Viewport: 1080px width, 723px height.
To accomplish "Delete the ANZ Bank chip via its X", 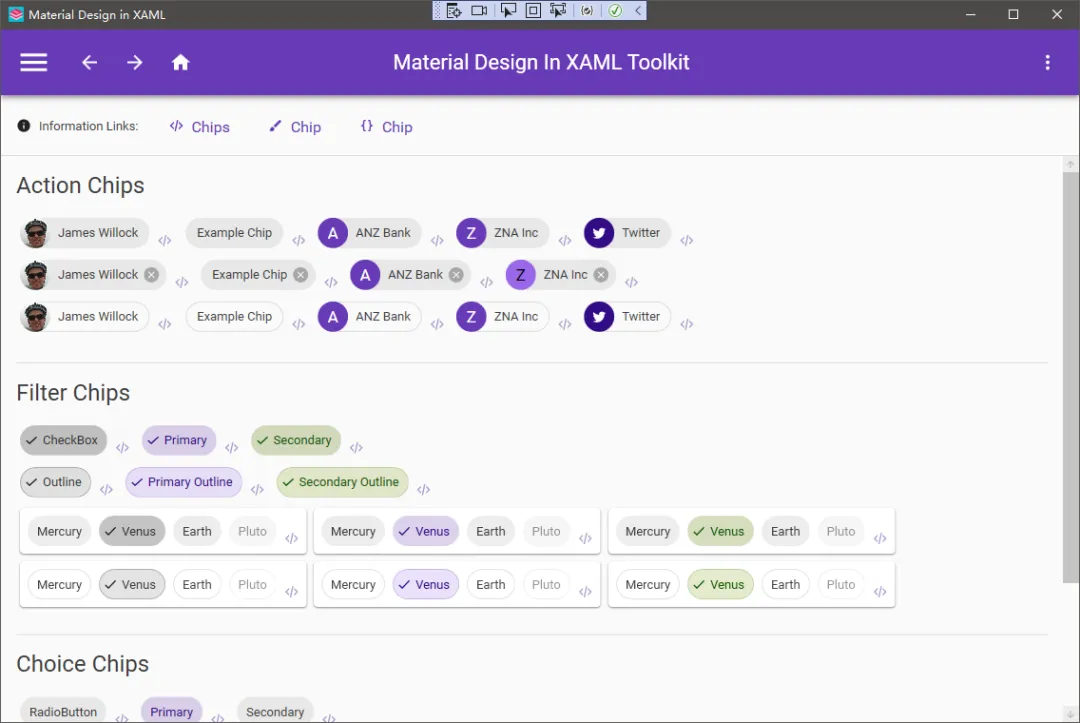I will (456, 275).
